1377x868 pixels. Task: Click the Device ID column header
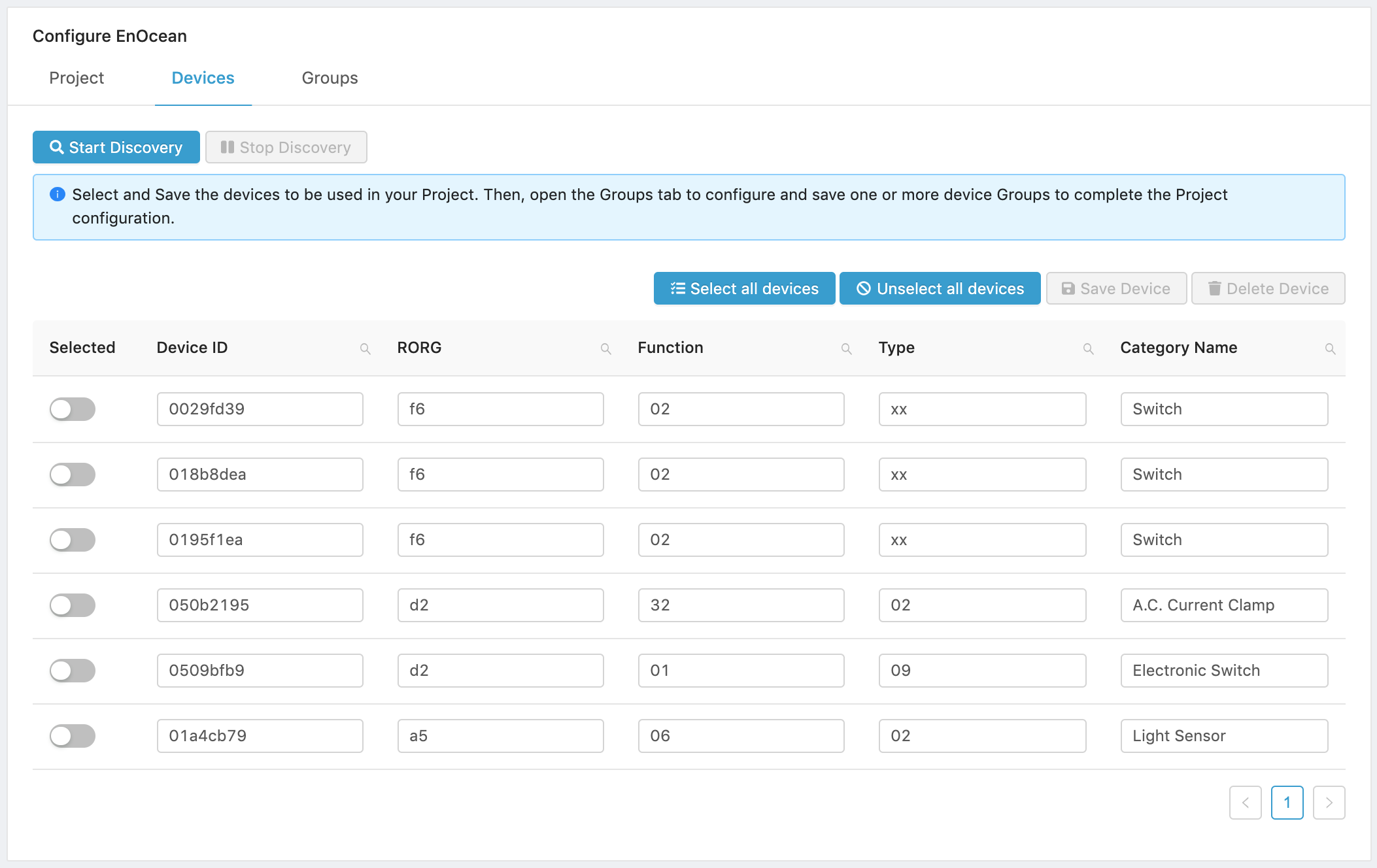[x=192, y=348]
